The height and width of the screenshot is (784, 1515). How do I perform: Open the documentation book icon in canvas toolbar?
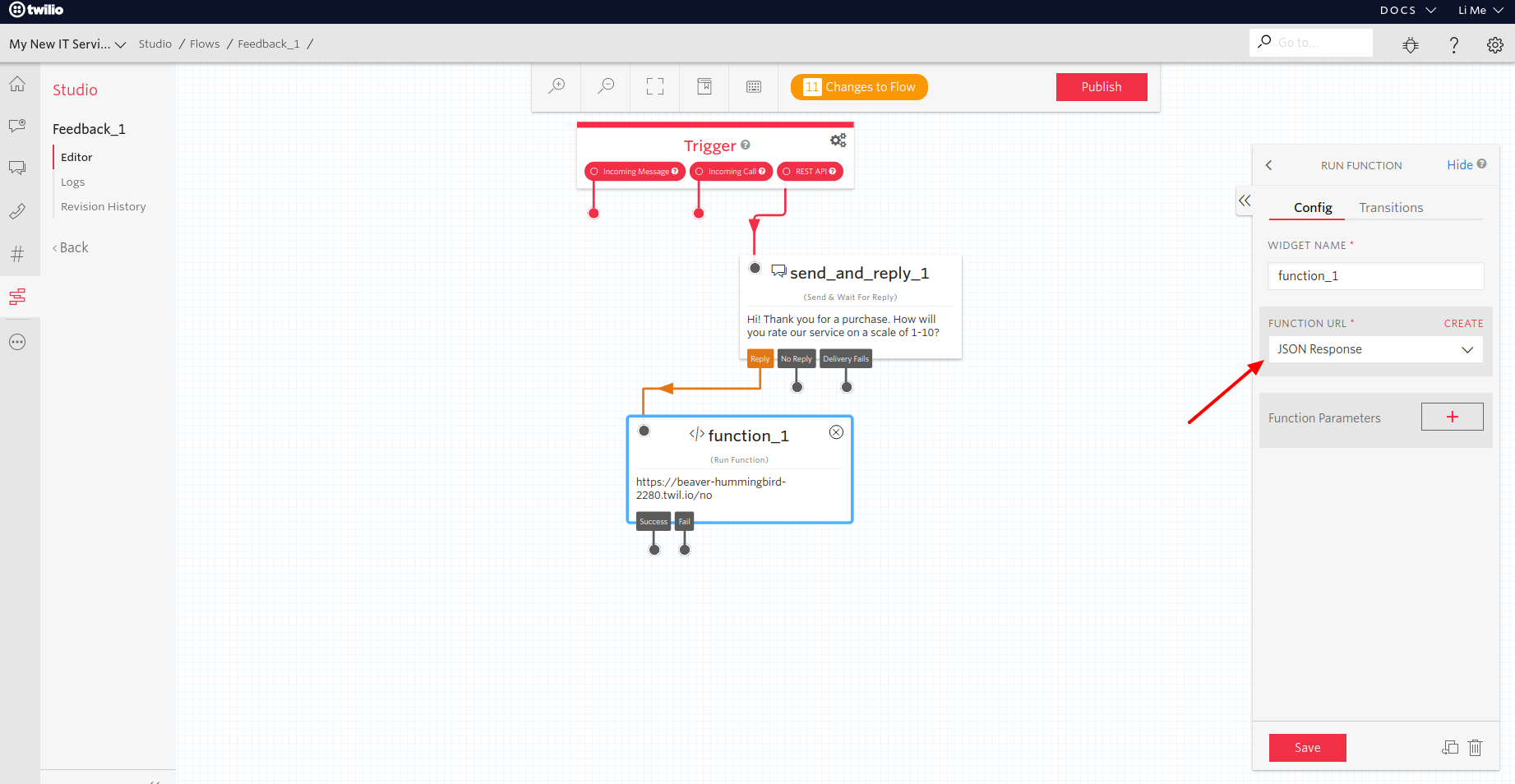point(704,85)
